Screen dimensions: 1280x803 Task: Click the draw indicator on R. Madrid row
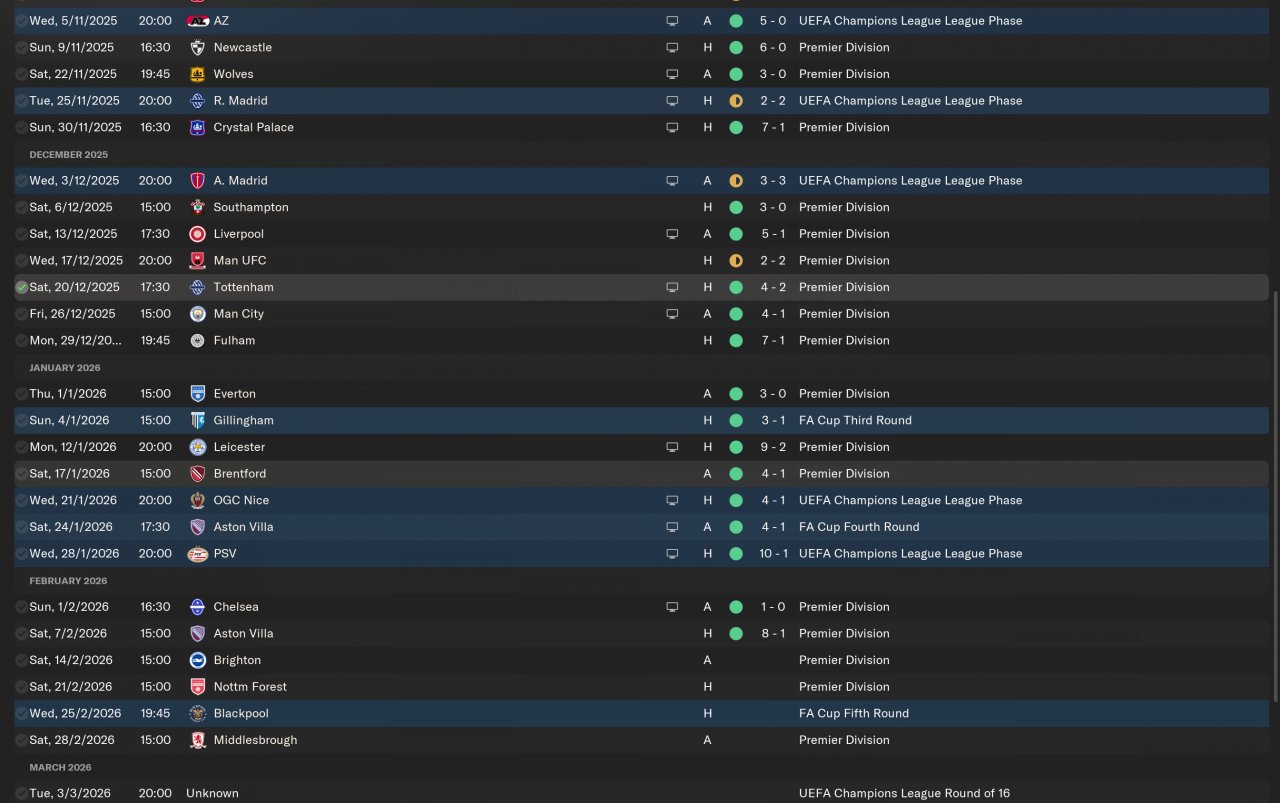[x=736, y=101]
